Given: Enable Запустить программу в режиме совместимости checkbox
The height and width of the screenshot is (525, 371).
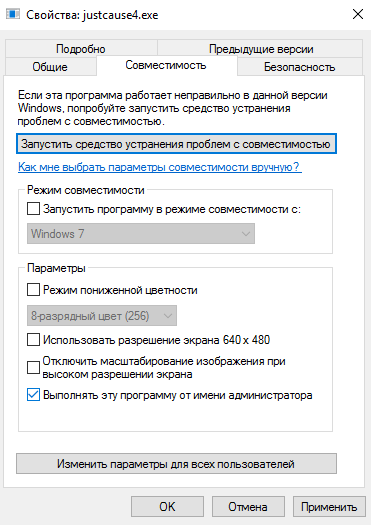Looking at the screenshot, I should click(33, 209).
